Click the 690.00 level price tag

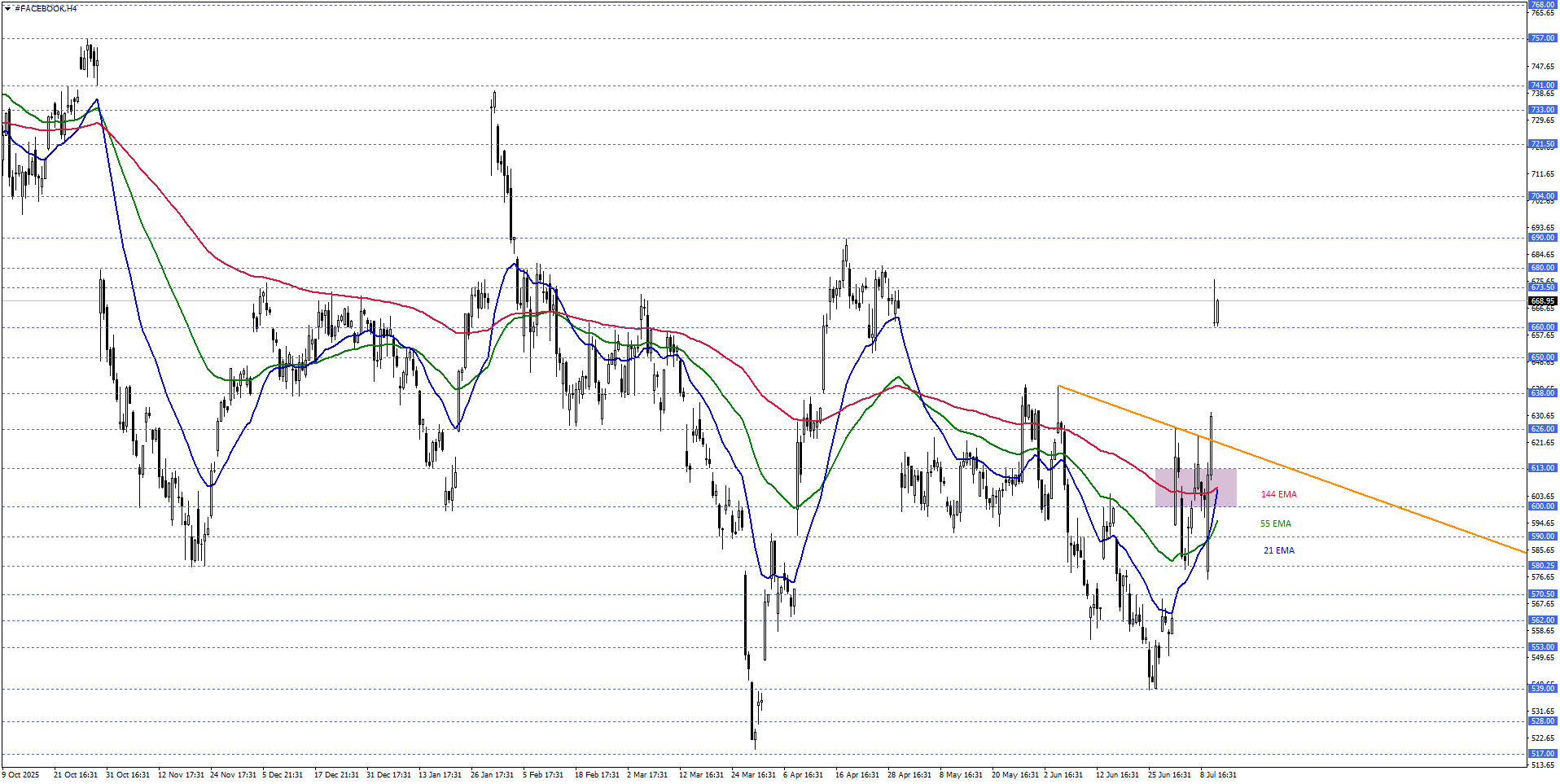(1542, 238)
